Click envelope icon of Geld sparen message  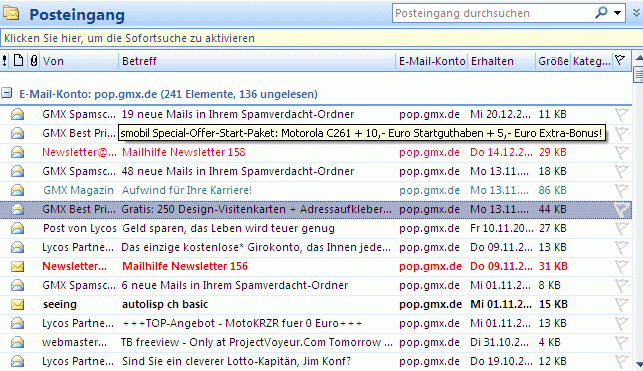click(x=17, y=228)
